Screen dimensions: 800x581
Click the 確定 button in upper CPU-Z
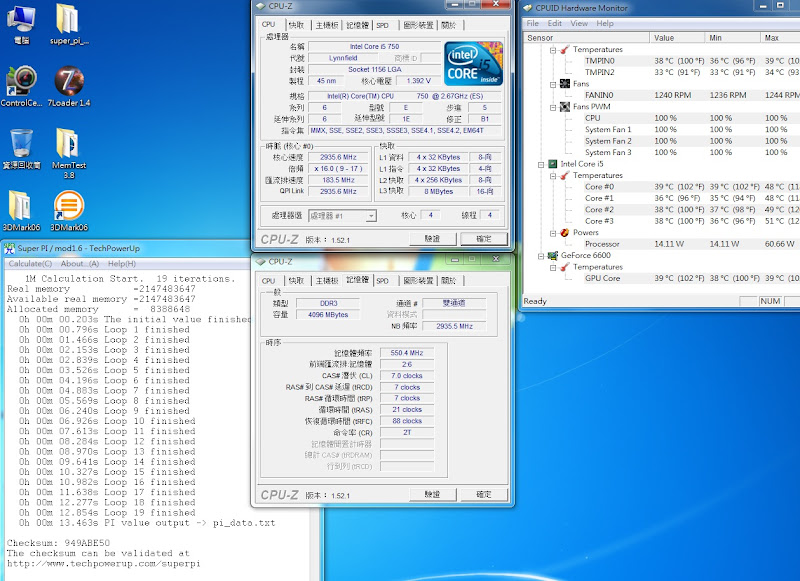pos(484,238)
